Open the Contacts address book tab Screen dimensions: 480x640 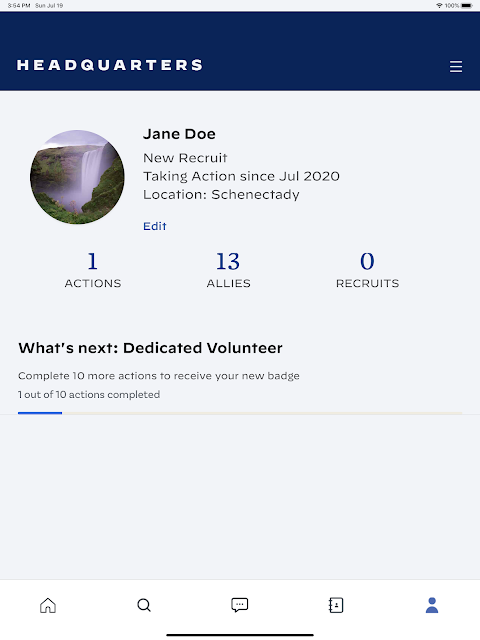click(336, 605)
